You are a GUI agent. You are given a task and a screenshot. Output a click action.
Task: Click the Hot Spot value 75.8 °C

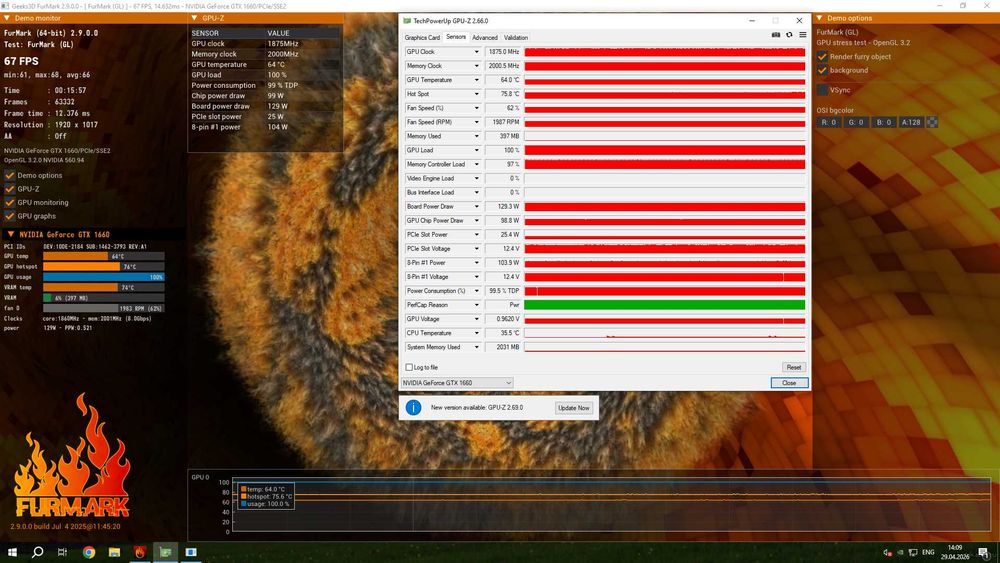point(503,94)
